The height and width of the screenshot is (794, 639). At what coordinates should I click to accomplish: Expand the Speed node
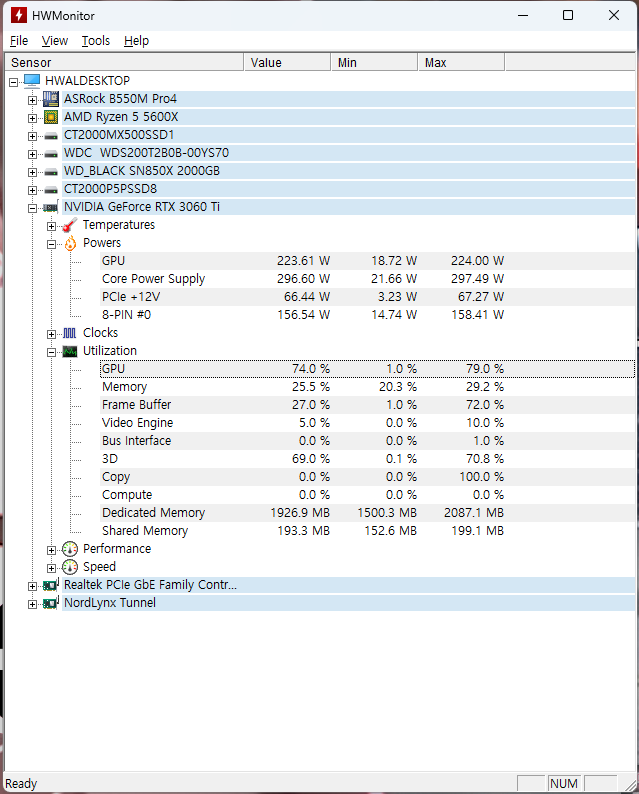click(x=52, y=567)
